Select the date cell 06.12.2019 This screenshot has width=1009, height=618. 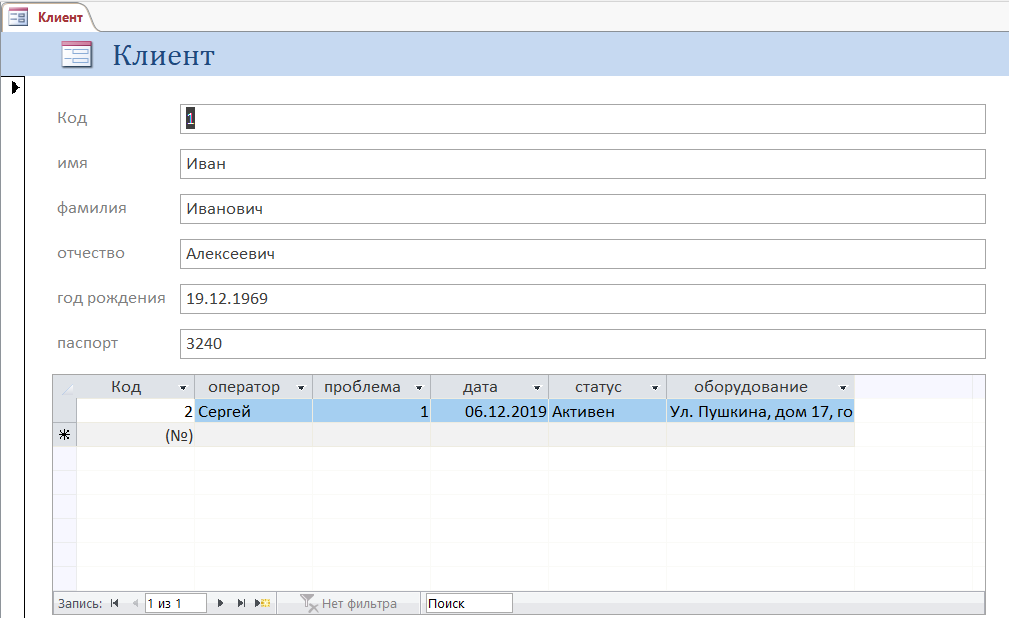[489, 411]
